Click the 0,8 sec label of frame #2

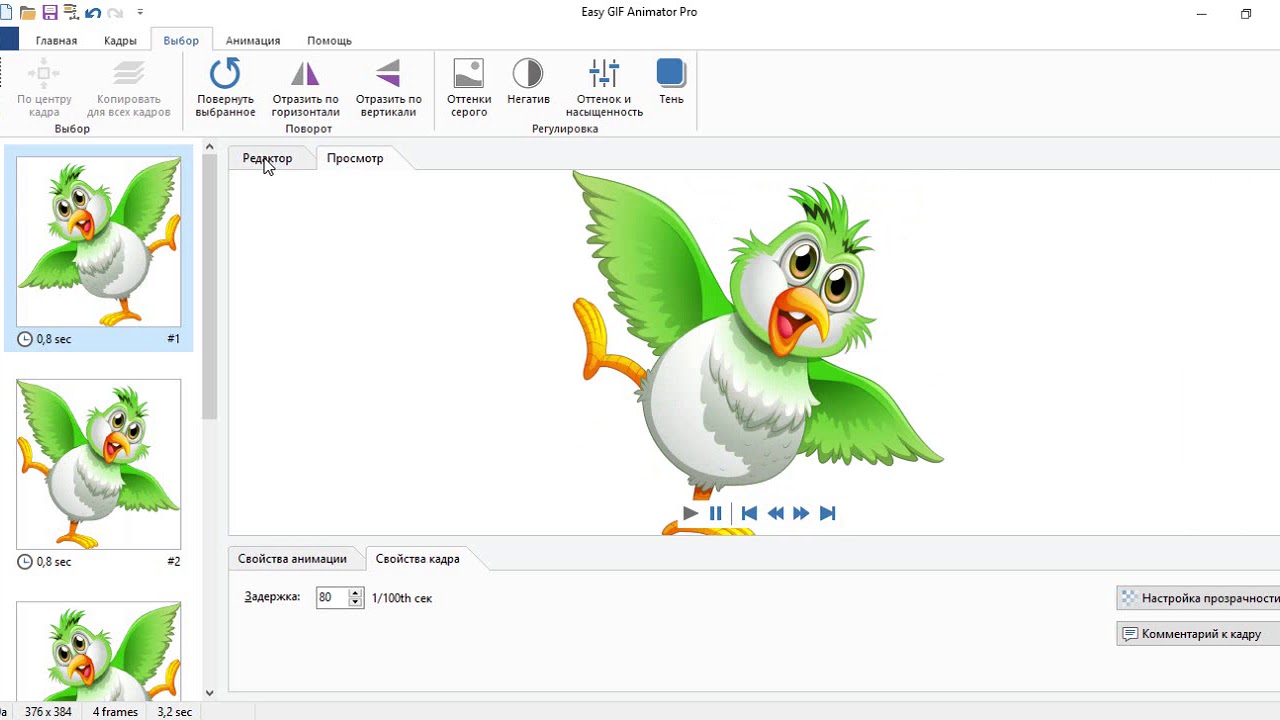(x=54, y=562)
